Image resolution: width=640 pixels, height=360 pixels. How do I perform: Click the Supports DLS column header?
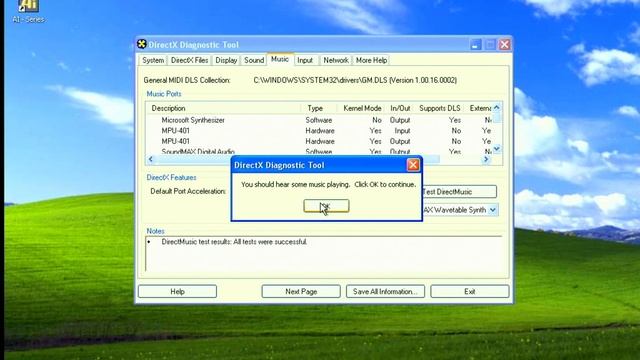[440, 108]
